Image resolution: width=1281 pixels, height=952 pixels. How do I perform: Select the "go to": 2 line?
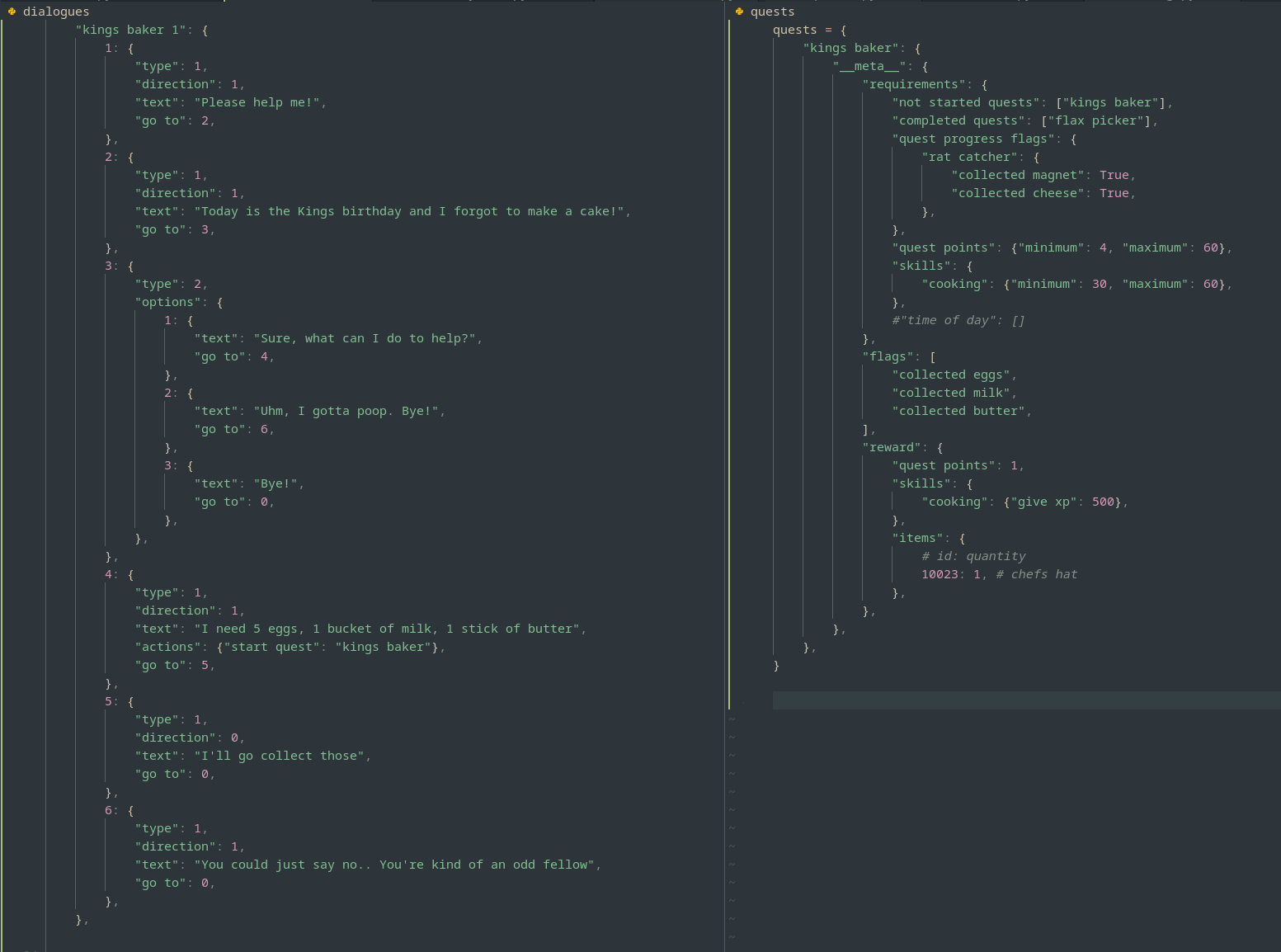175,120
